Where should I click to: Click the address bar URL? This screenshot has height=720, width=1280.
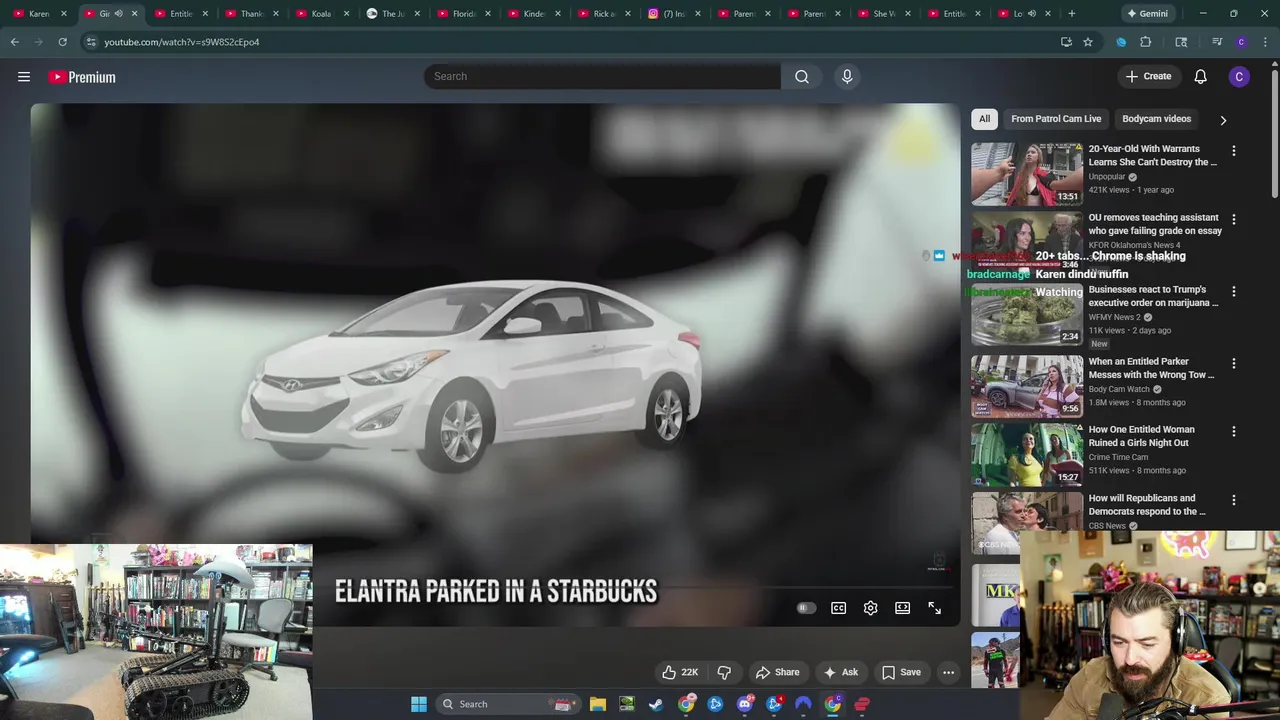[x=181, y=42]
